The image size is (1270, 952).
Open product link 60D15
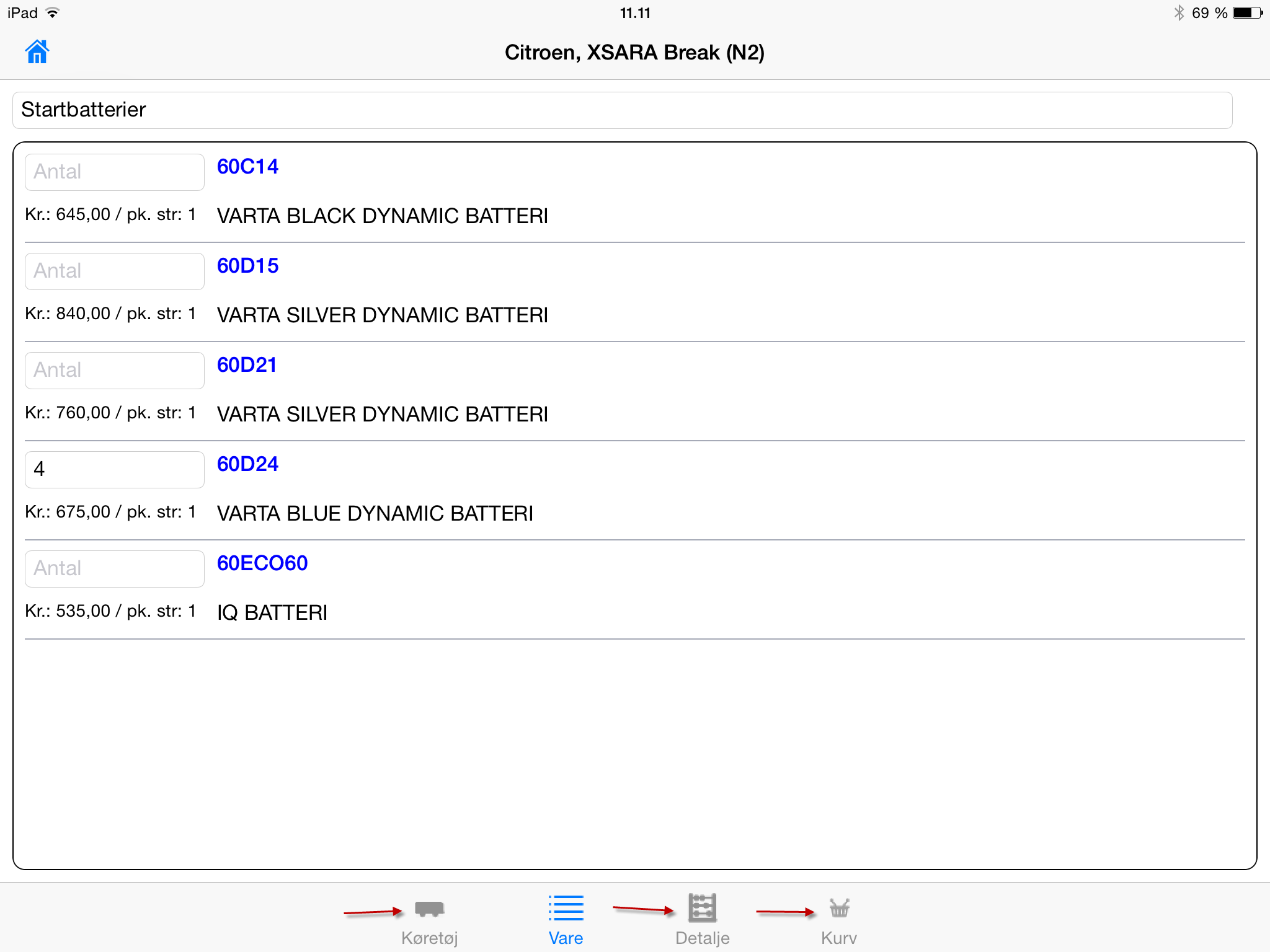247,266
